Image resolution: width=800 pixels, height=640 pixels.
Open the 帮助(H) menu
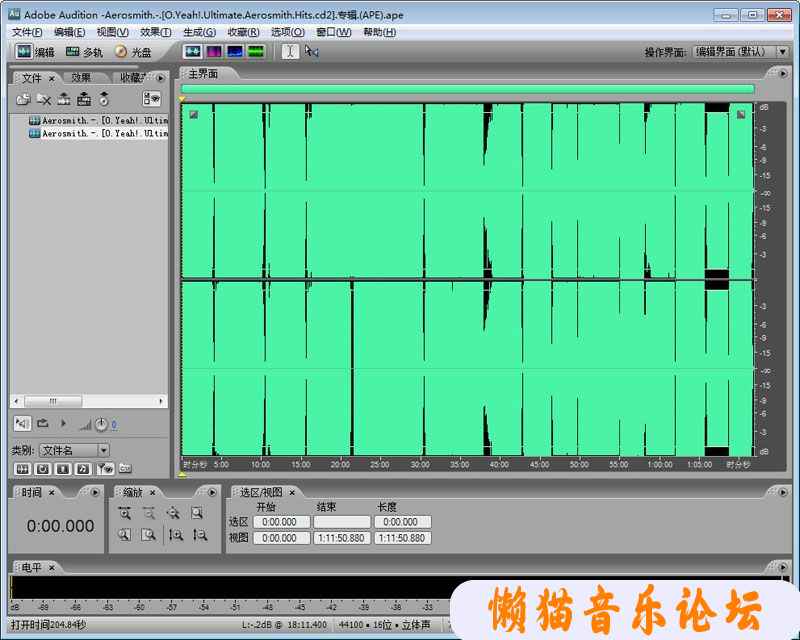[380, 32]
